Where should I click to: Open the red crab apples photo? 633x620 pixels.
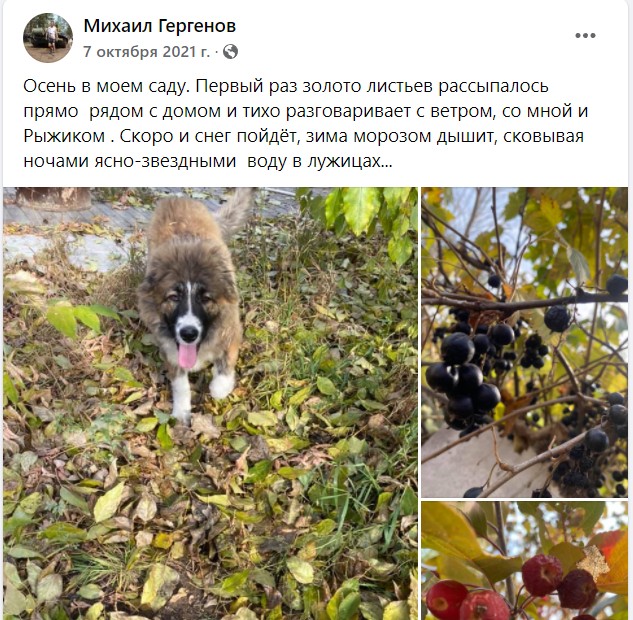click(524, 561)
